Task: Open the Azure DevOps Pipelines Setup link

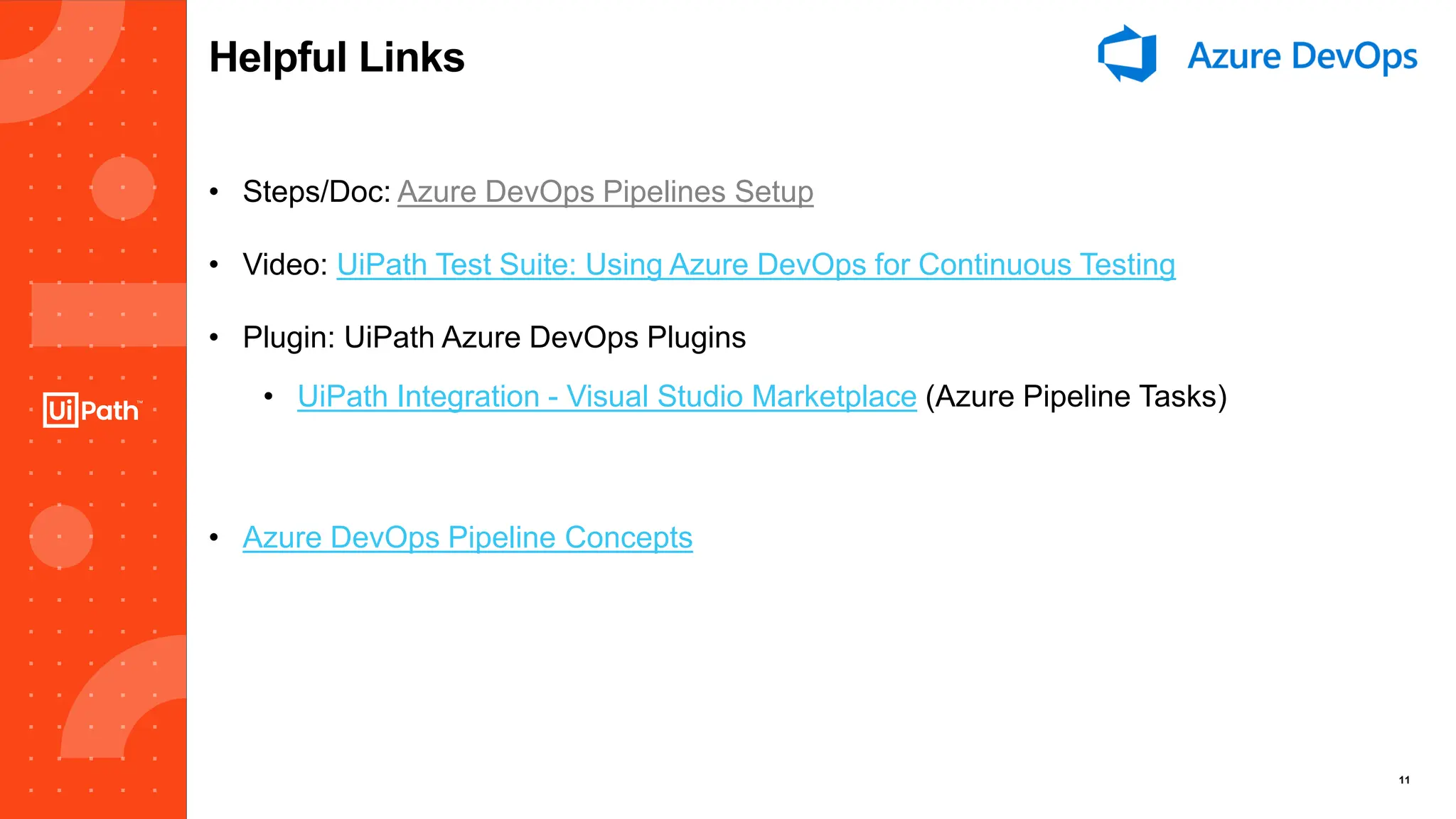Action: [x=605, y=192]
